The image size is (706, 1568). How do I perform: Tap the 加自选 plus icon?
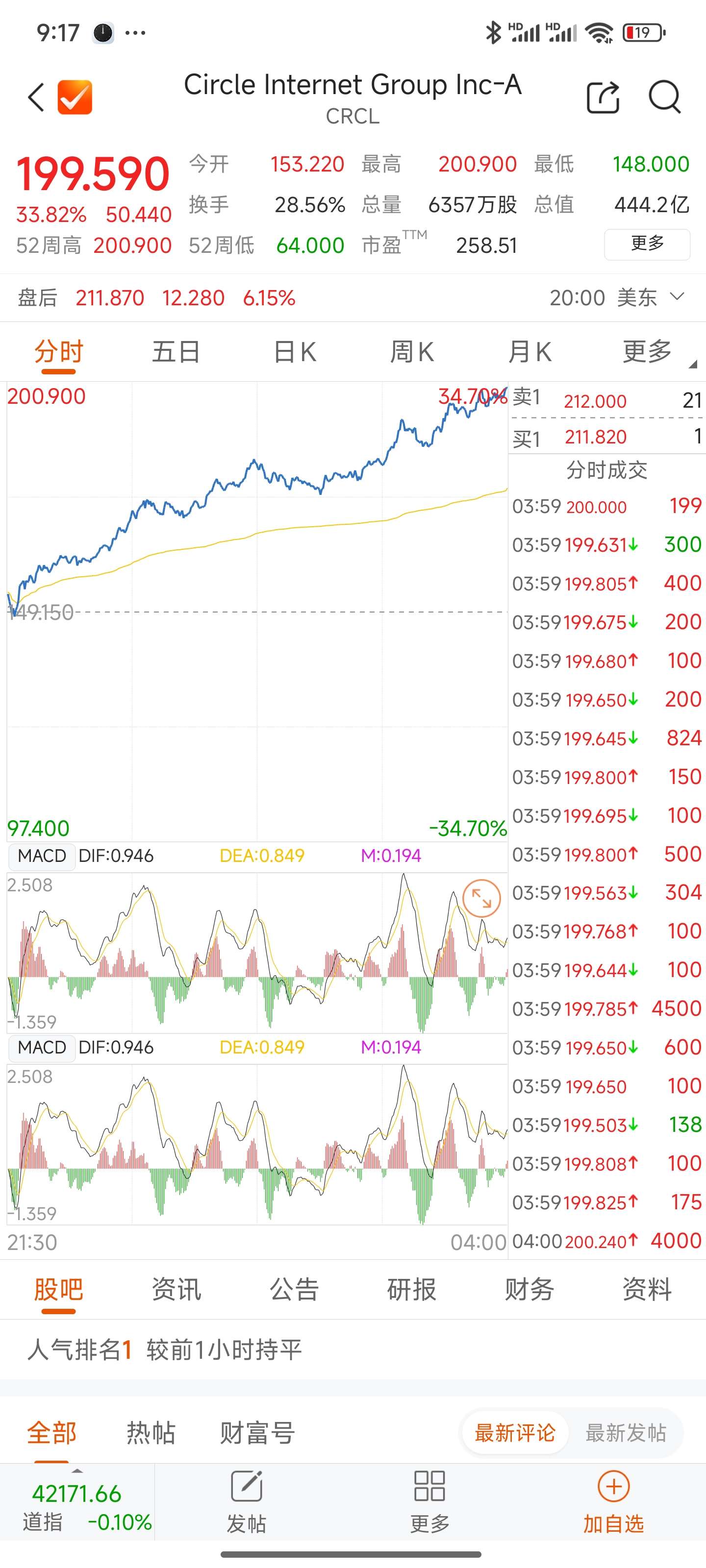tap(613, 1487)
